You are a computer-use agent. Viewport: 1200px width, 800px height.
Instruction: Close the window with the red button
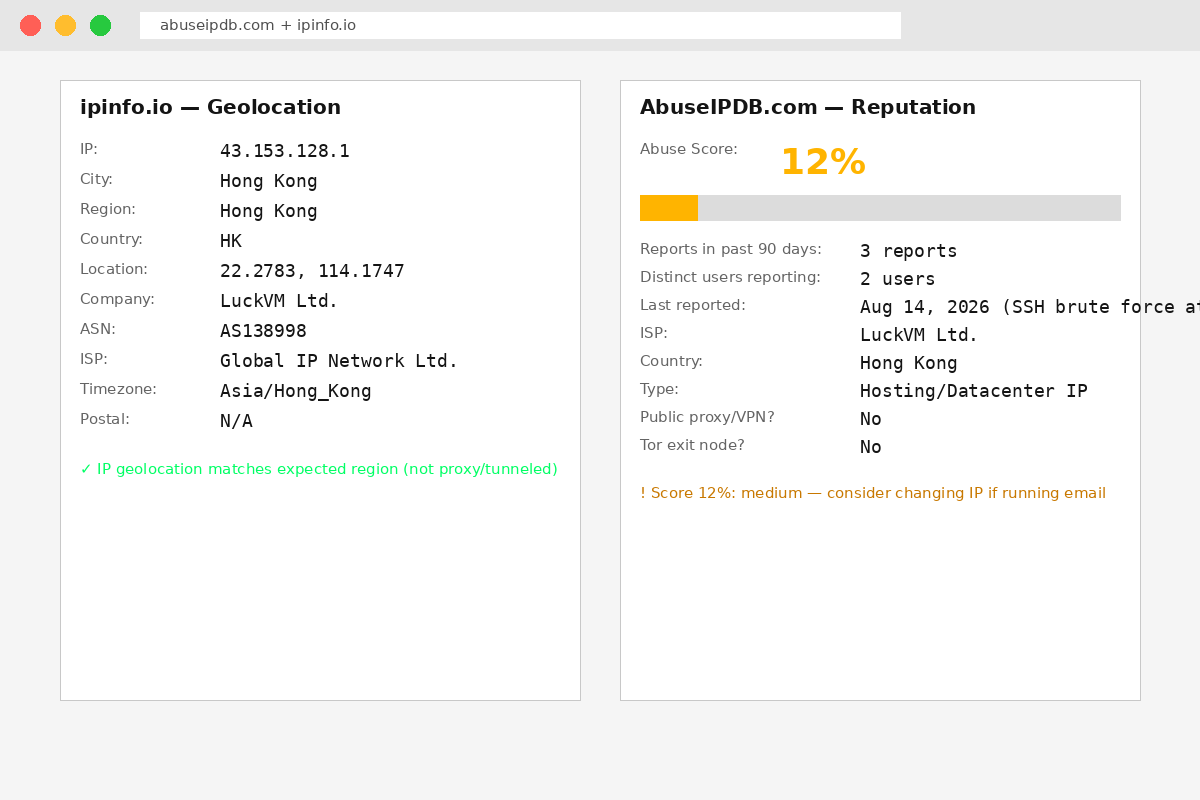[31, 25]
